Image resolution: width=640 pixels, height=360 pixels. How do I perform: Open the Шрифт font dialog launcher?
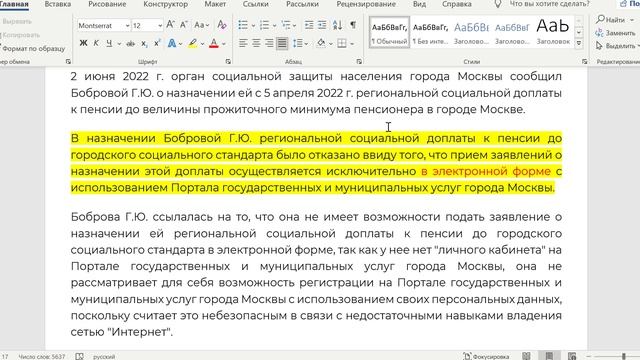click(228, 62)
